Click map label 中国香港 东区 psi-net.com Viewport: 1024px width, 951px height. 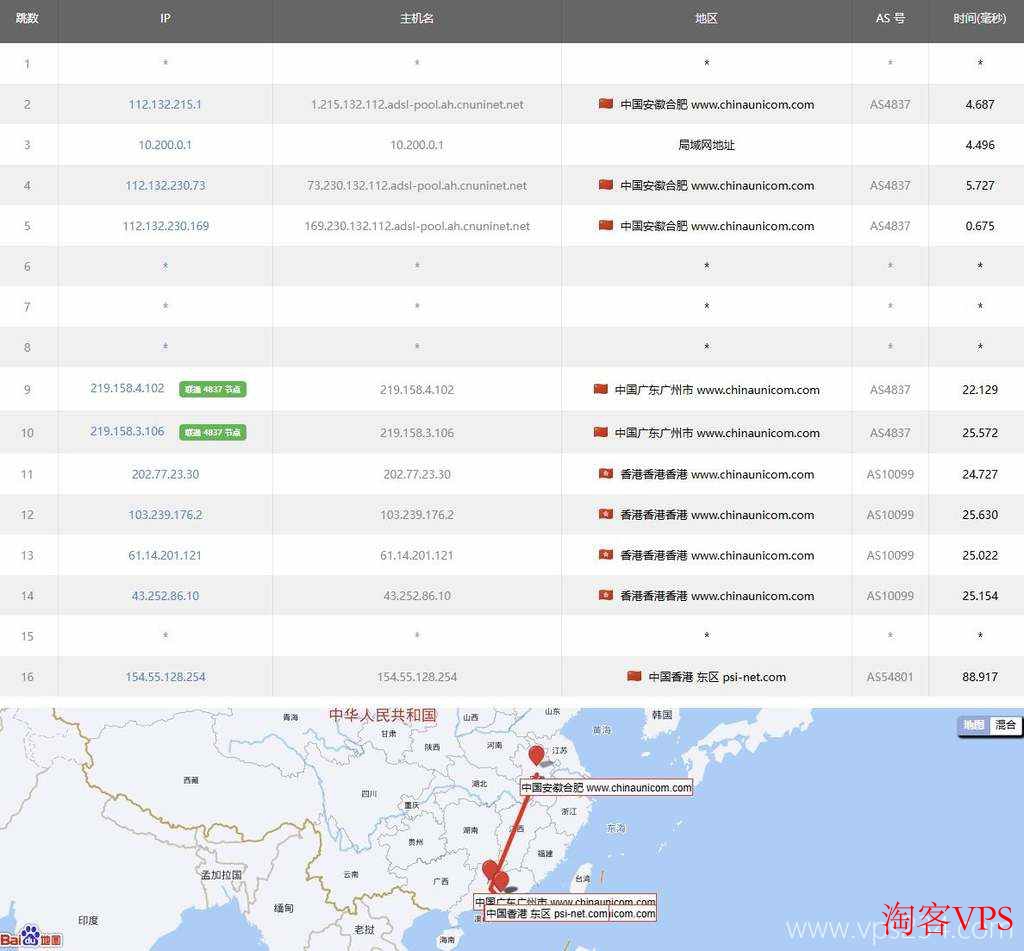coord(547,914)
